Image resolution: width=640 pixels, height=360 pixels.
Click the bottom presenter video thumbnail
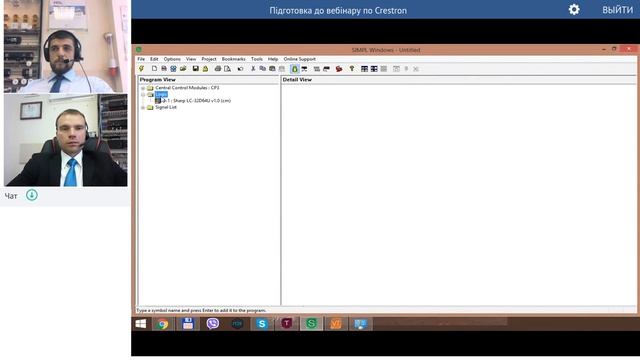[x=65, y=140]
